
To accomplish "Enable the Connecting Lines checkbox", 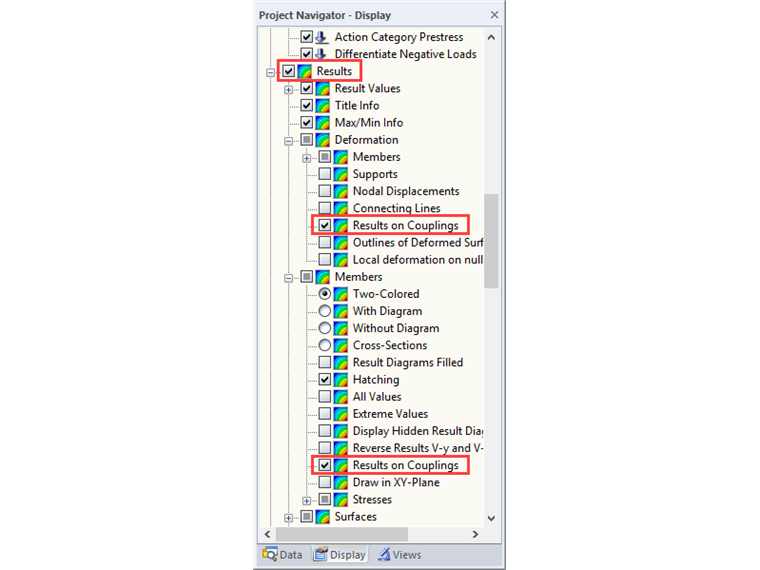I will tap(325, 208).
